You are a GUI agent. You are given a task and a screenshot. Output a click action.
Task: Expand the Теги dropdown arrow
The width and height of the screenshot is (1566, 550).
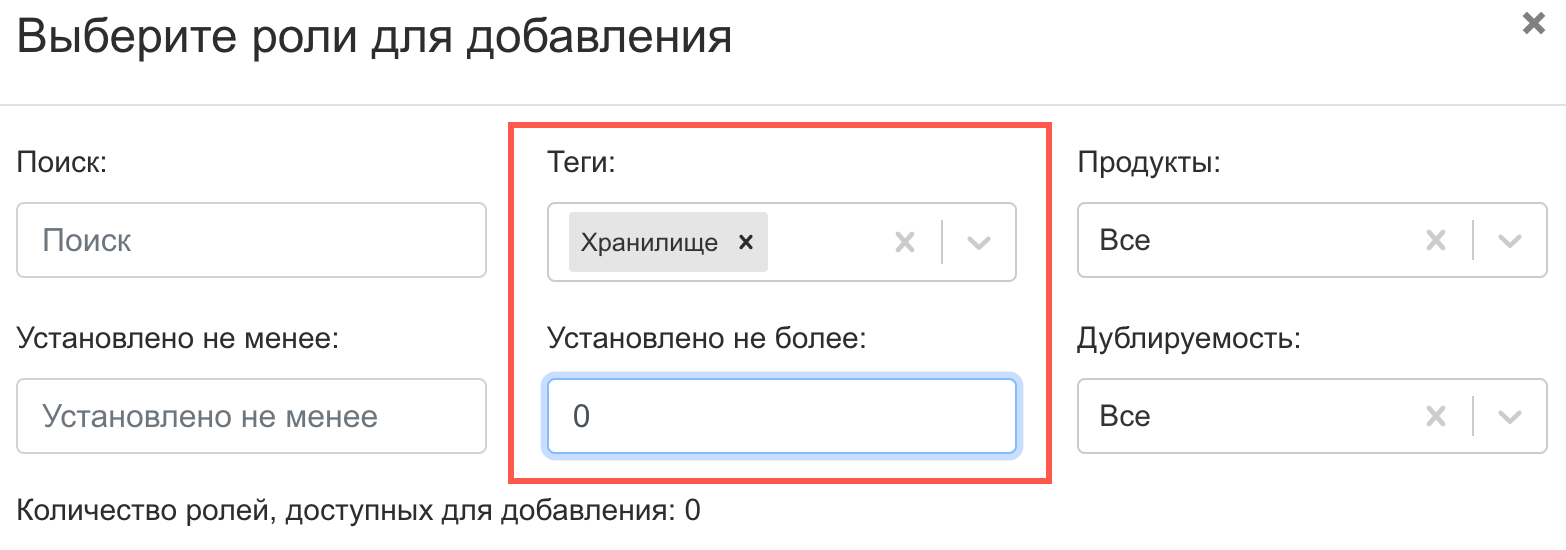(979, 242)
